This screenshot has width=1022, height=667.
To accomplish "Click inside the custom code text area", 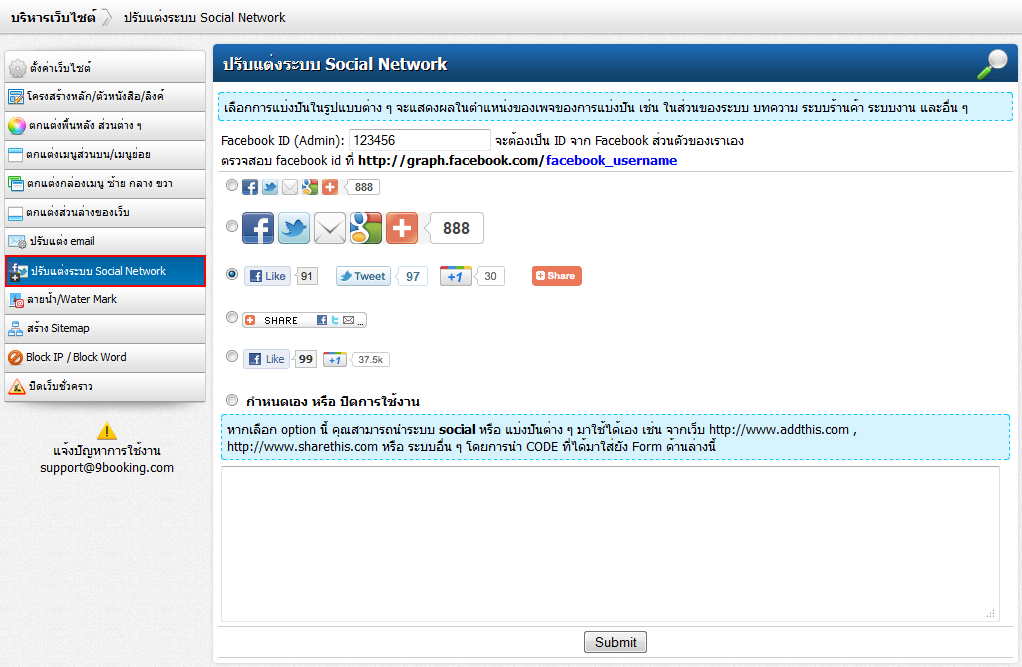I will [x=610, y=544].
